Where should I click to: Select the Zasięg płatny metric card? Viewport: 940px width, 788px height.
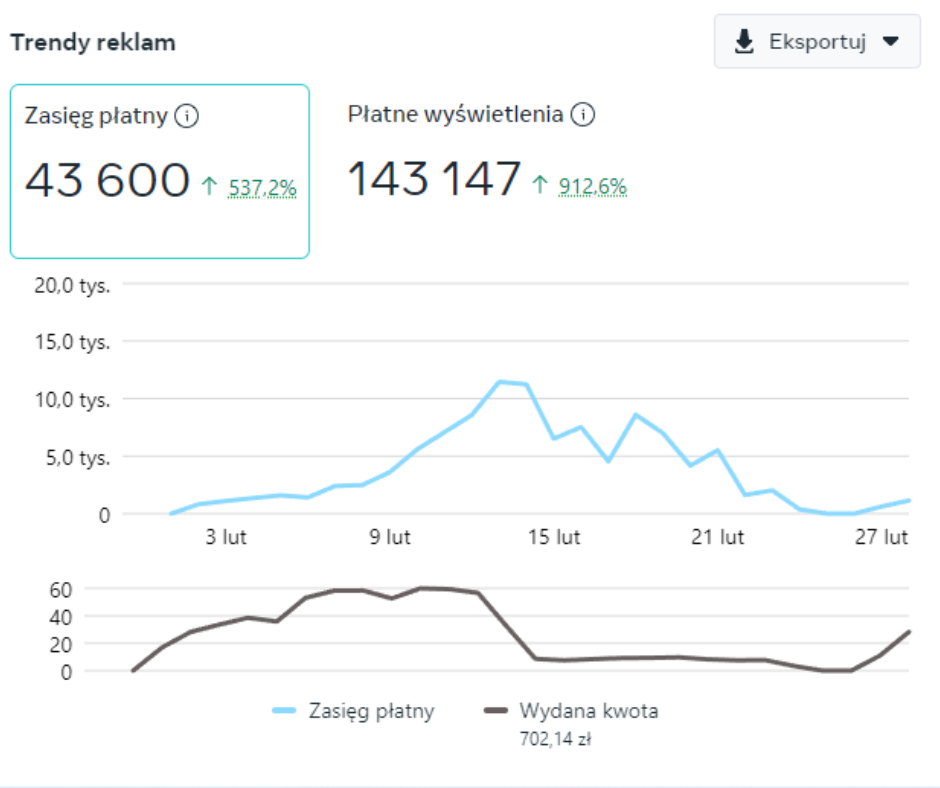(159, 172)
